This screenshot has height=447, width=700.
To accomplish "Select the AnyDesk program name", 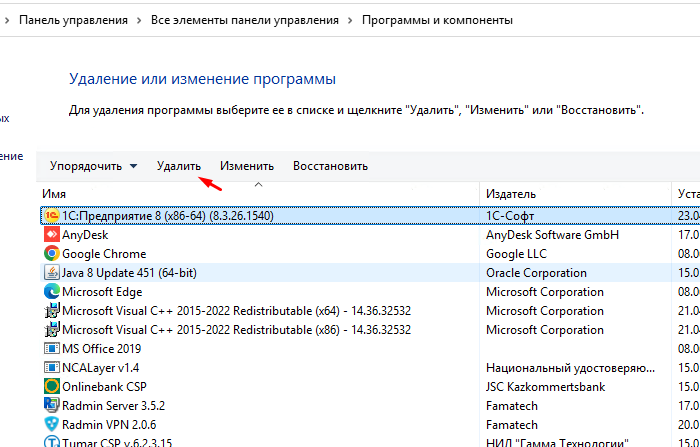I will tap(85, 235).
